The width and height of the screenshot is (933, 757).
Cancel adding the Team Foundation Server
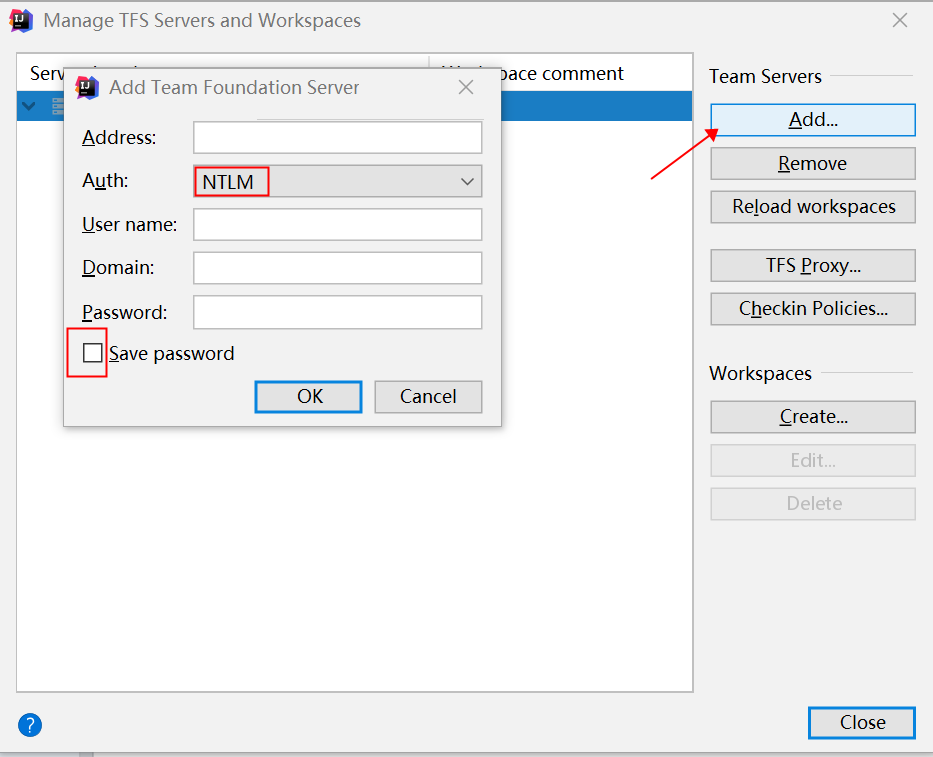428,396
